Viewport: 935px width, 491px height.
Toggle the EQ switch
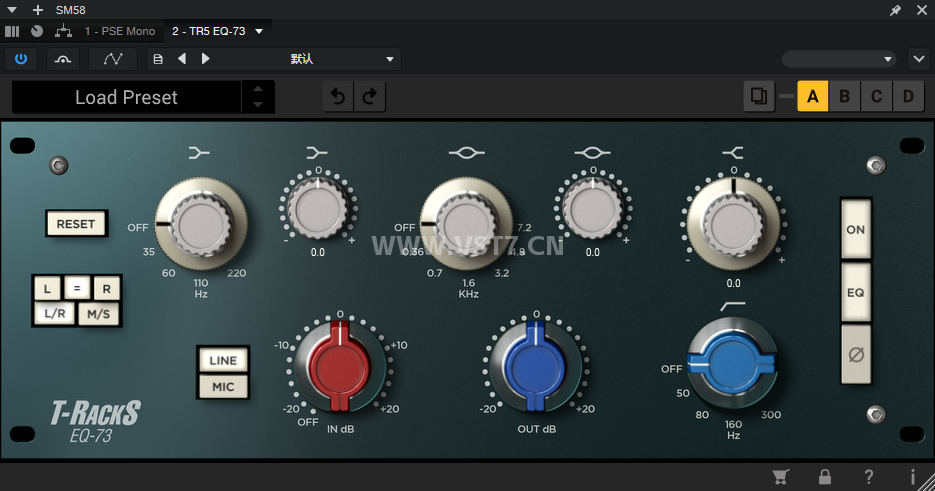856,292
